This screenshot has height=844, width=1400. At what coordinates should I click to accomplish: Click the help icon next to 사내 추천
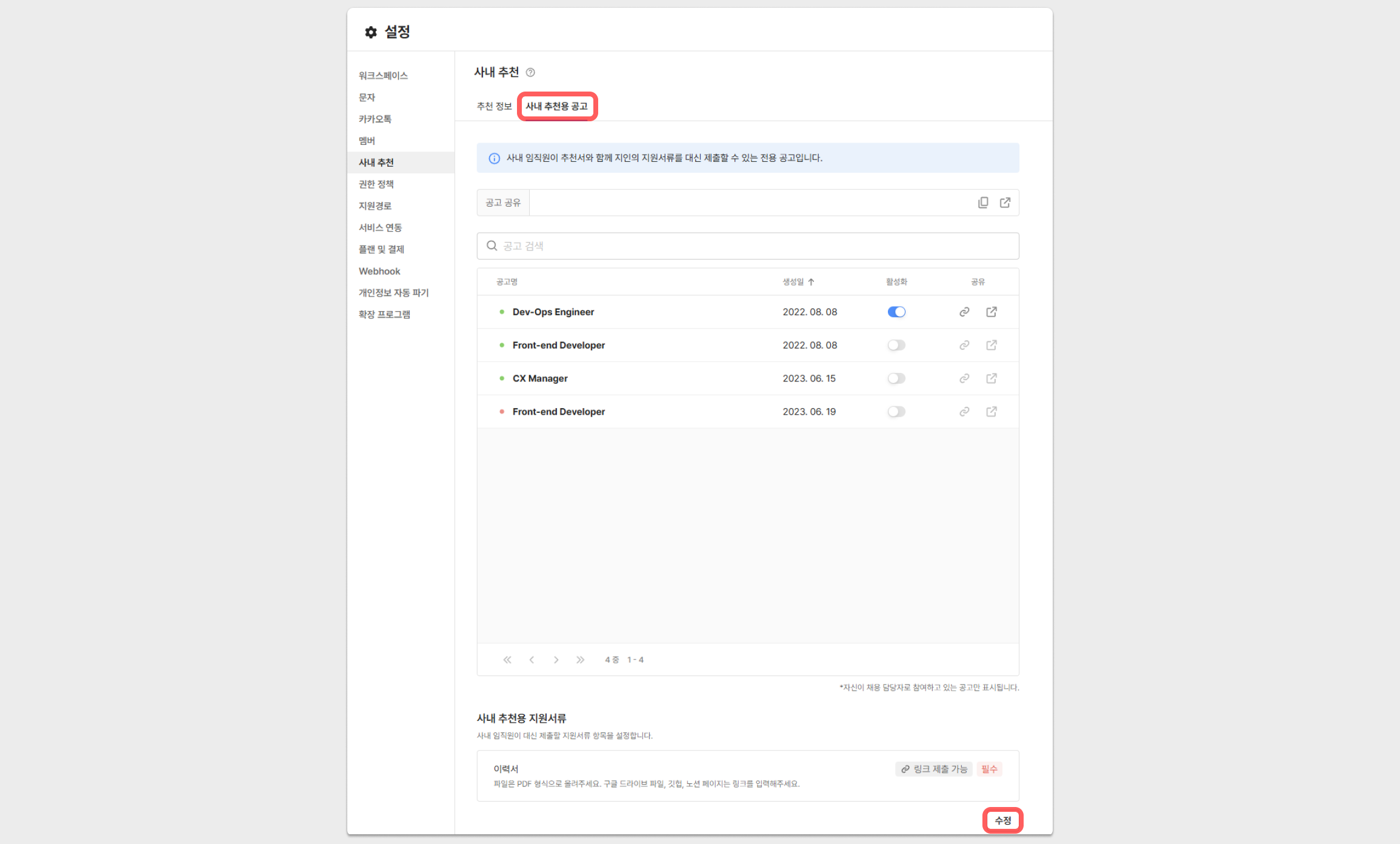coord(530,73)
